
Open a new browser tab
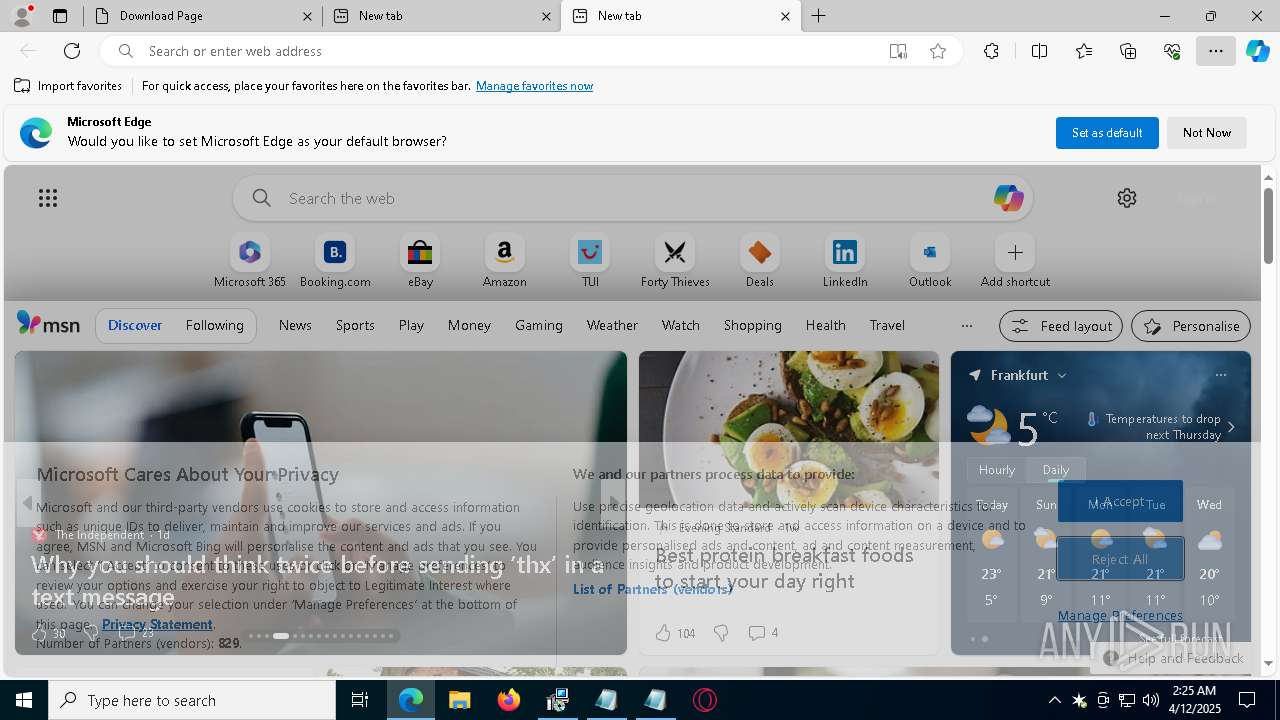pos(818,16)
